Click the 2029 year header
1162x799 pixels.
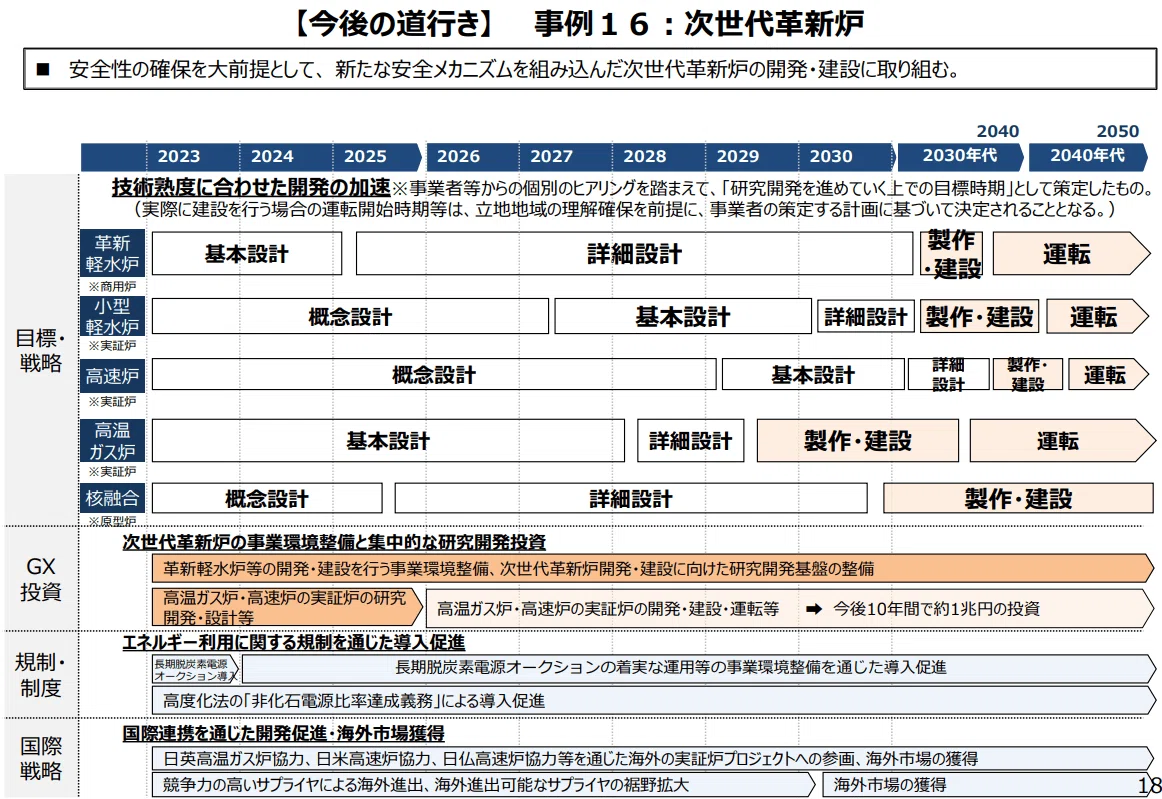(x=738, y=156)
